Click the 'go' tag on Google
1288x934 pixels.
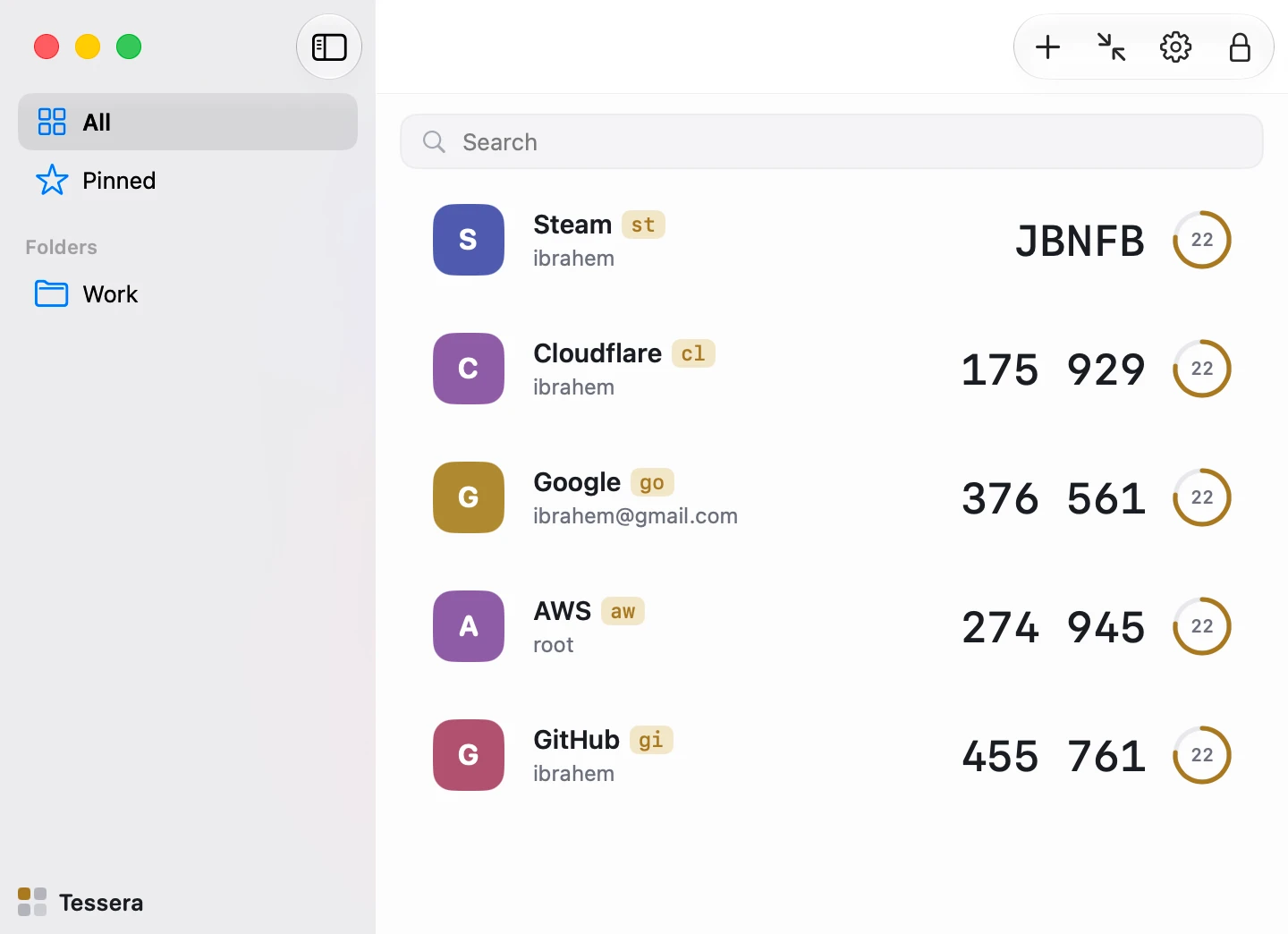click(652, 482)
